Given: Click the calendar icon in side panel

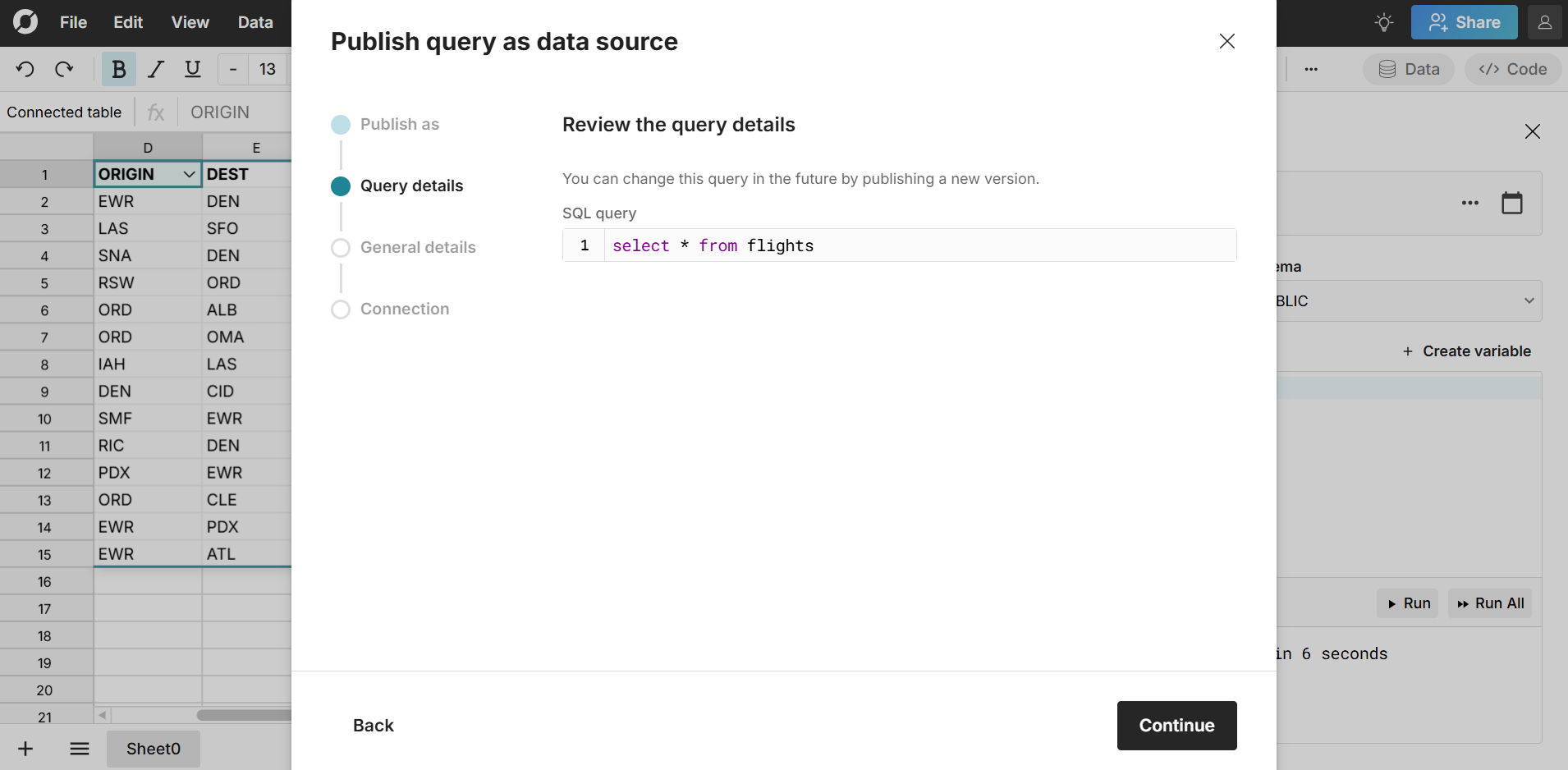Looking at the screenshot, I should coord(1511,203).
